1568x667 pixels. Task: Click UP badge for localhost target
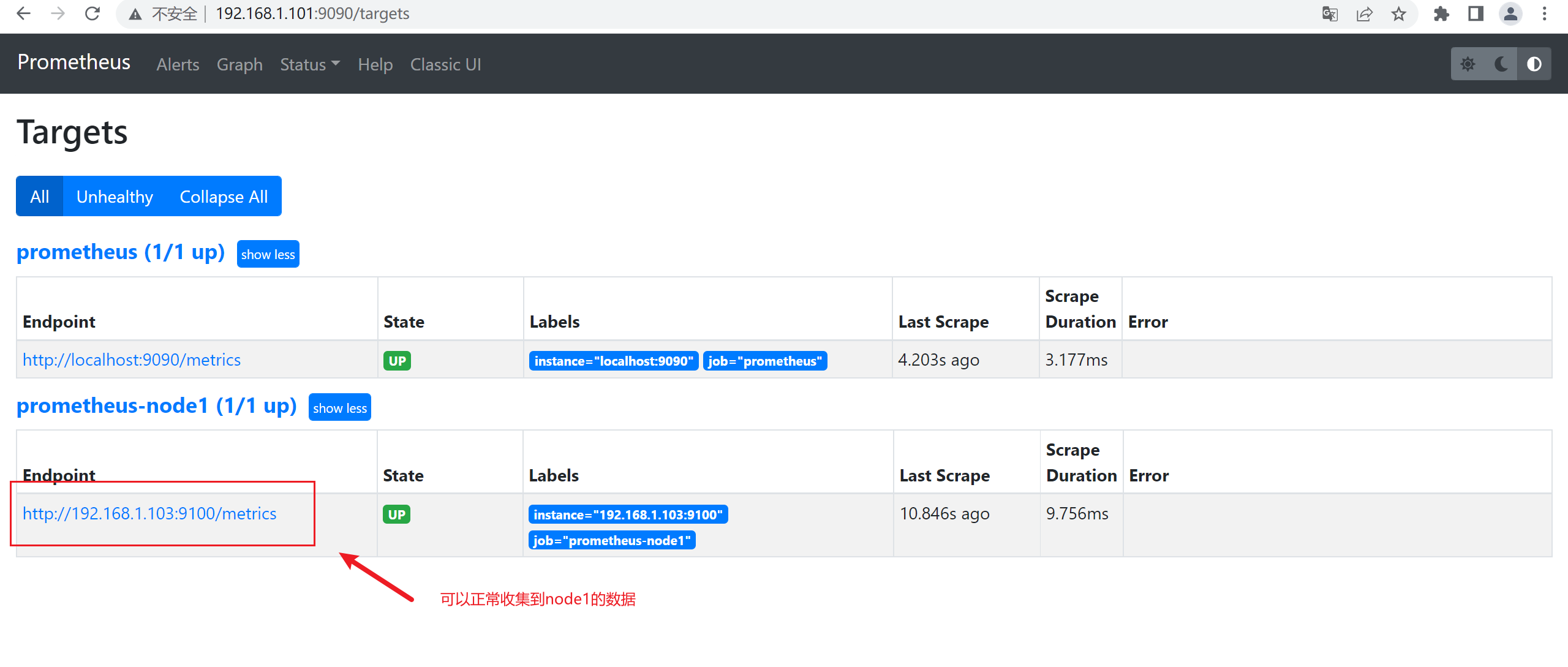click(397, 361)
